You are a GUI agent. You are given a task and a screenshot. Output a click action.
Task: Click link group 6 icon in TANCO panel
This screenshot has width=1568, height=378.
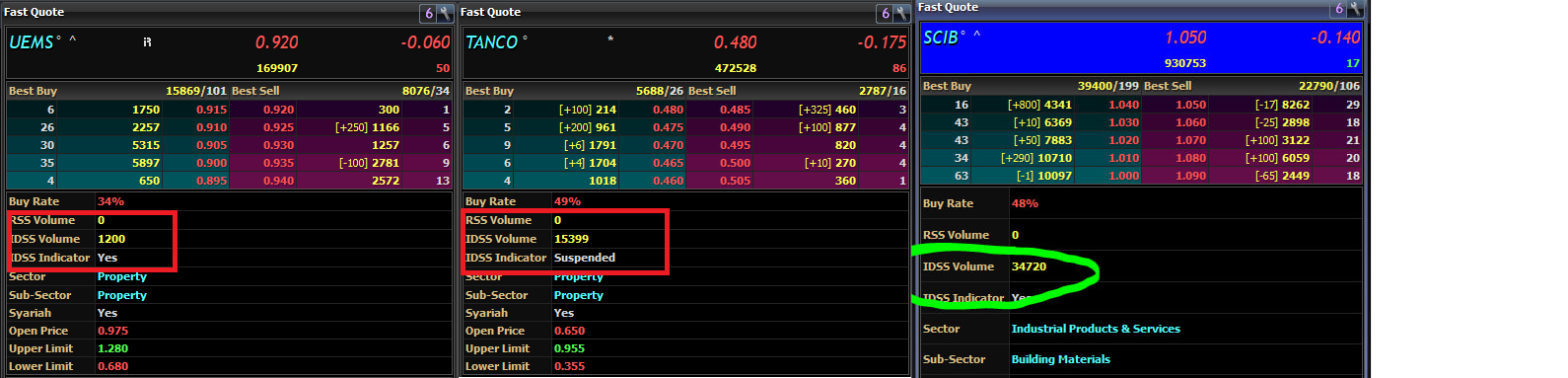point(885,13)
